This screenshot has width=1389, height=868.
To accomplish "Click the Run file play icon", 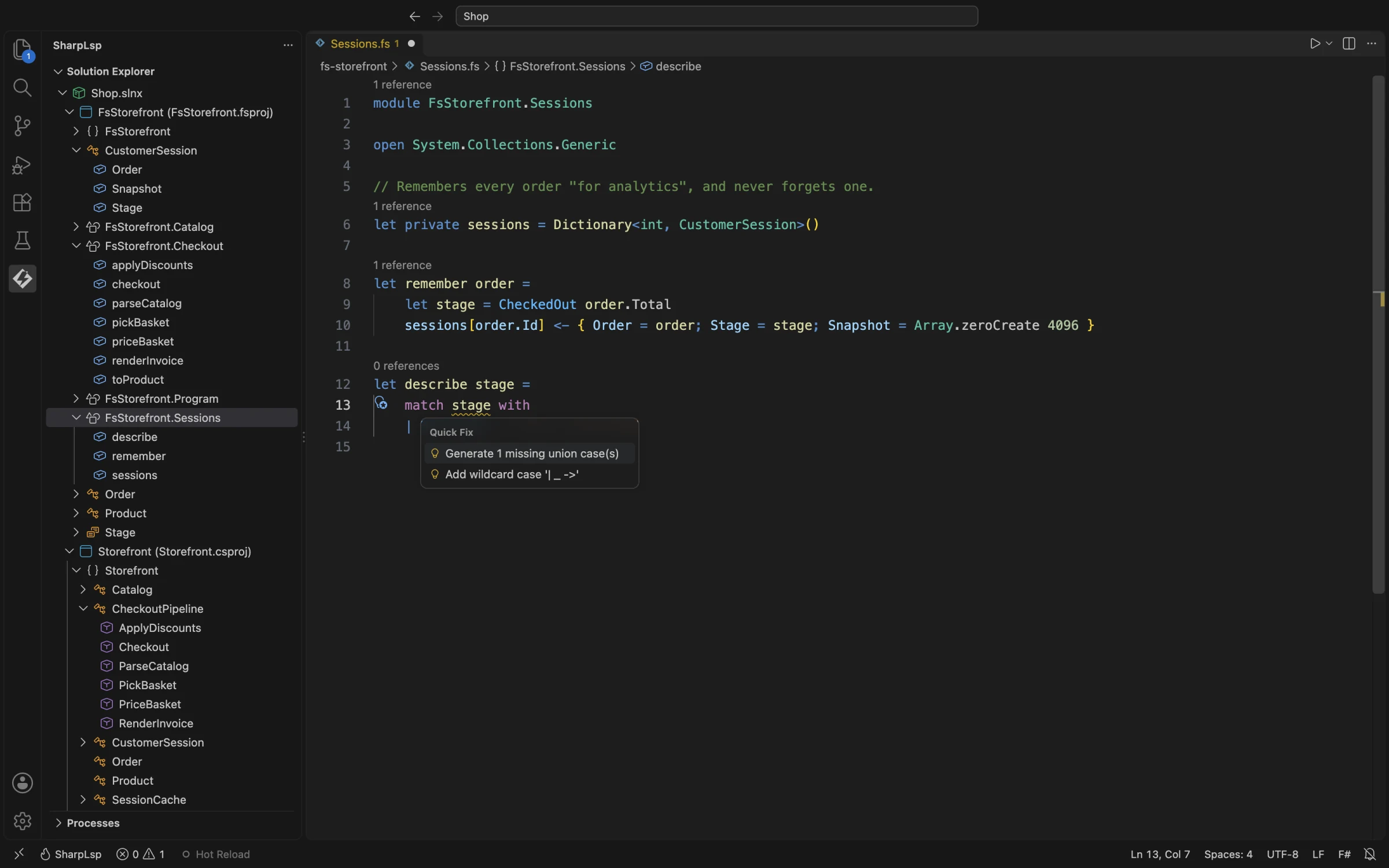I will point(1315,44).
